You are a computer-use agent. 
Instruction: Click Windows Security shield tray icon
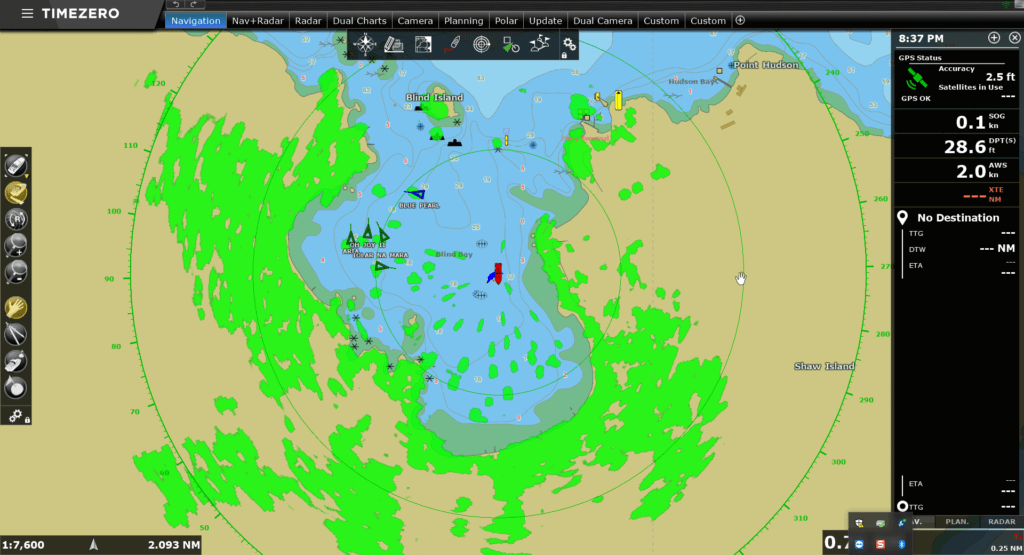[x=859, y=523]
